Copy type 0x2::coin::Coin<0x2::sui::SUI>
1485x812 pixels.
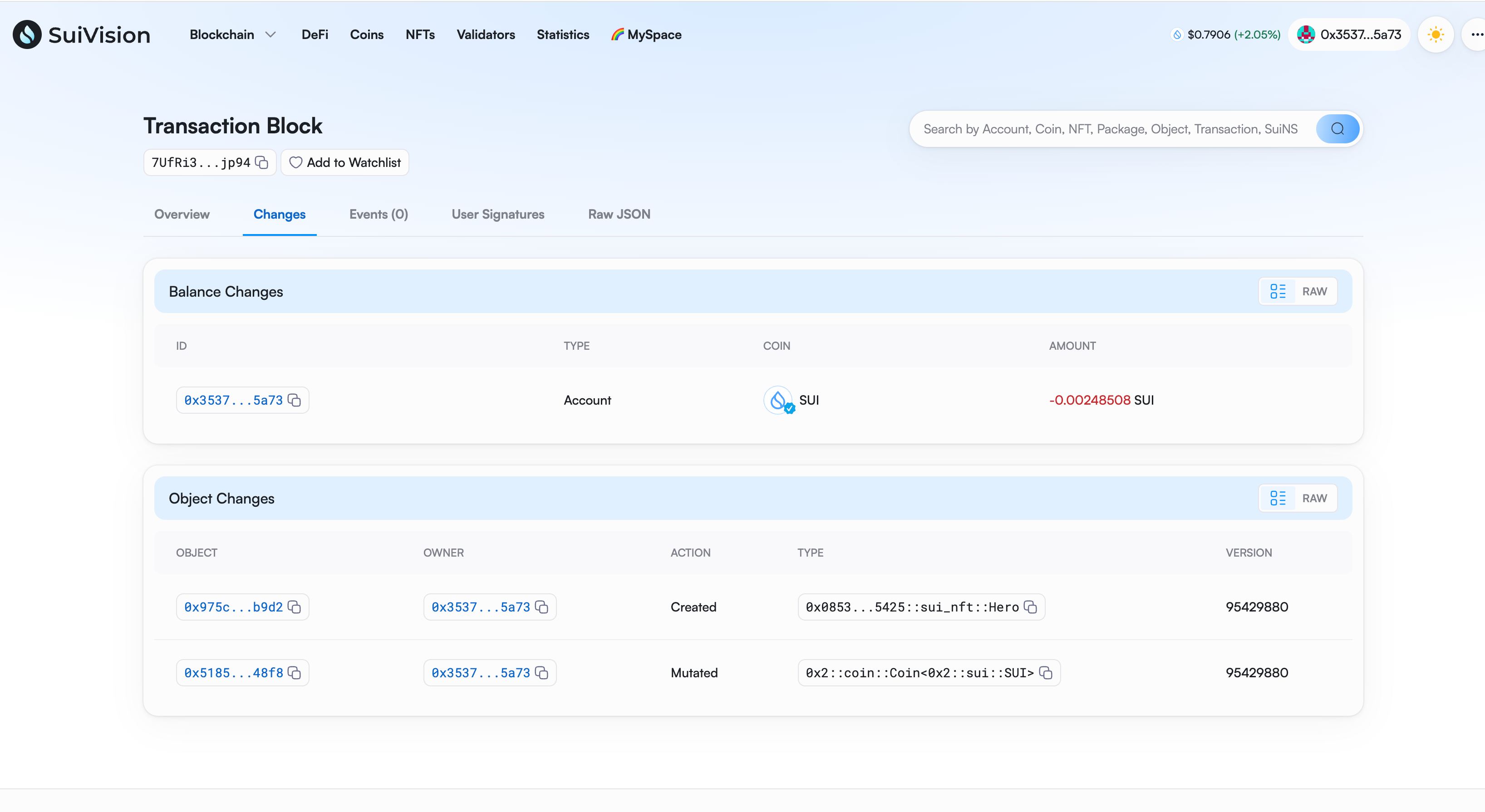point(1046,673)
